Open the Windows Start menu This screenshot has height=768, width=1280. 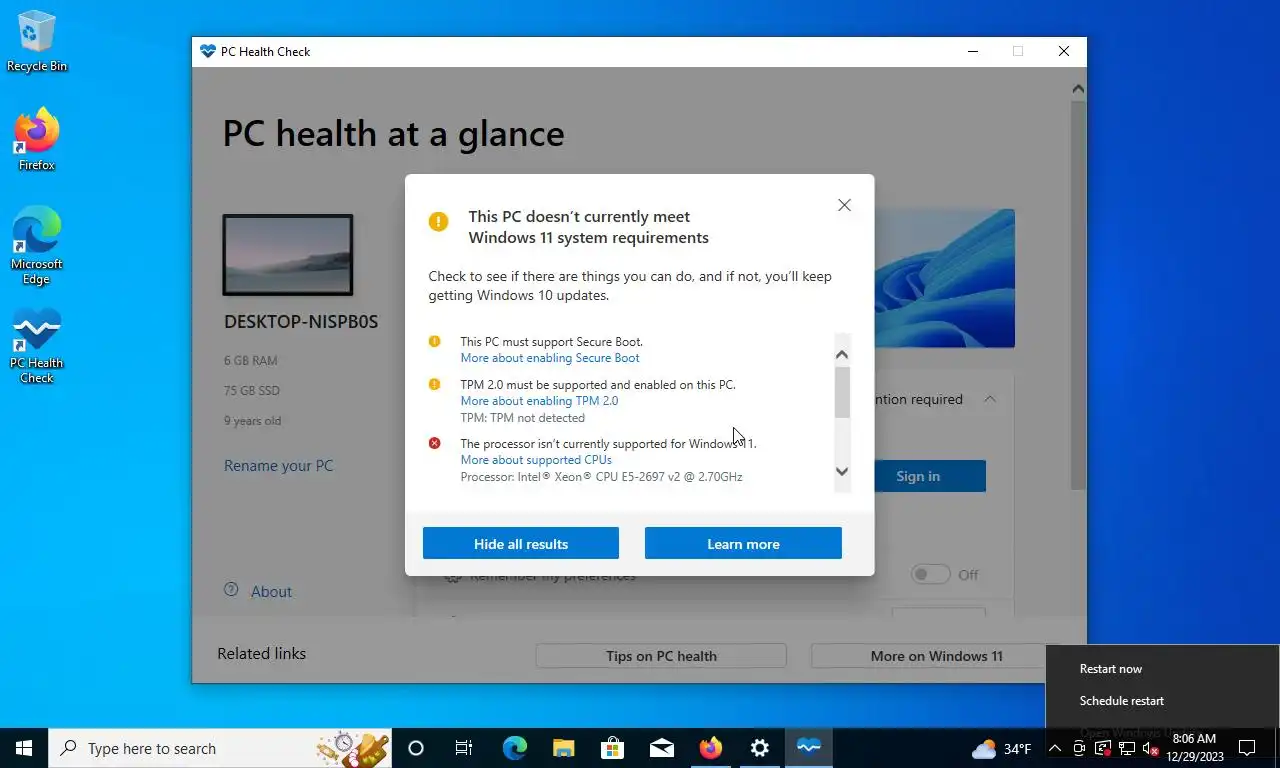(24, 748)
